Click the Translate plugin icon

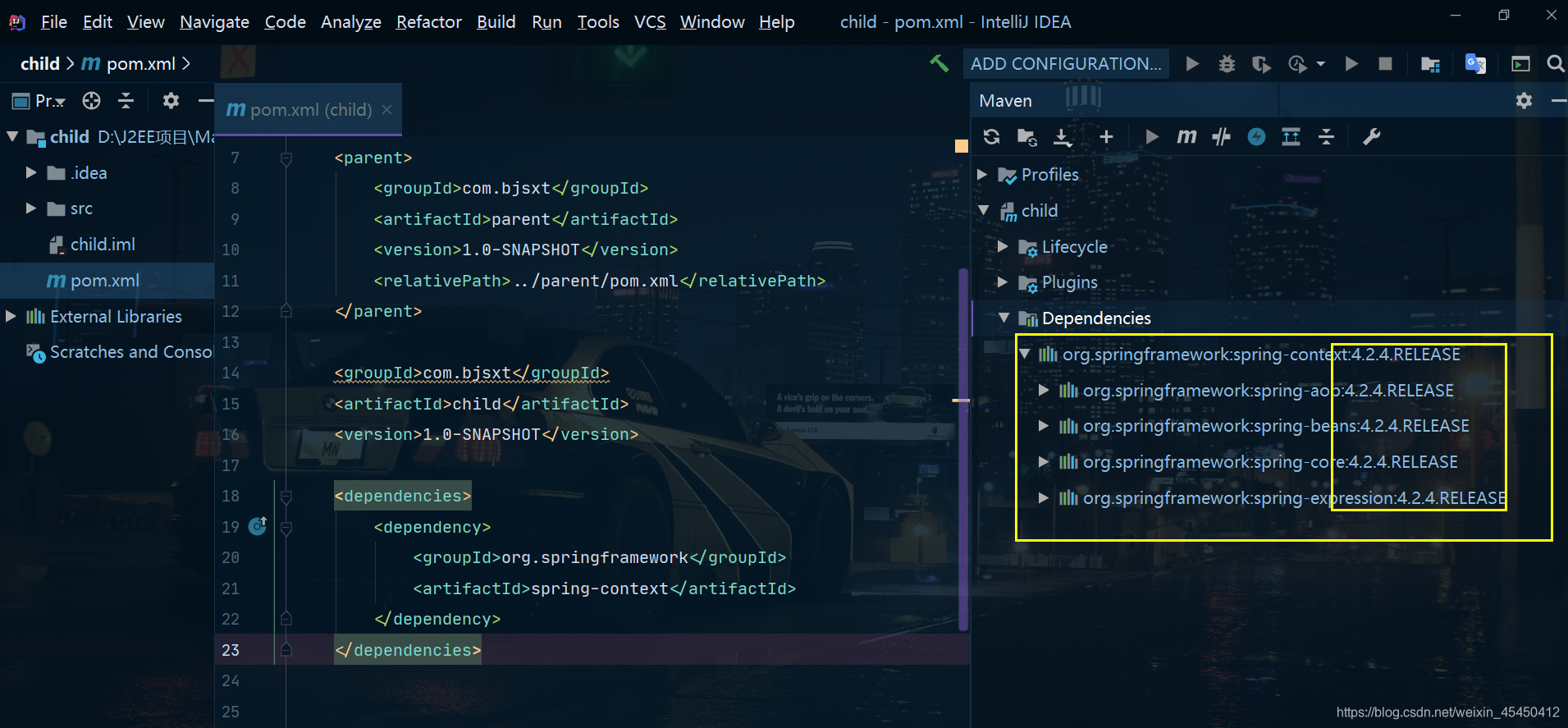[1475, 64]
